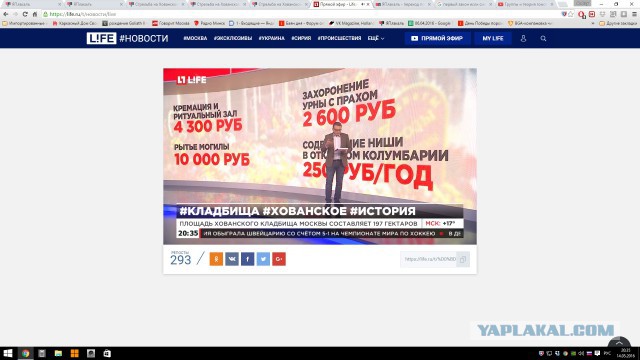This screenshot has width=640, height=360.
Task: Open the site search magnifier icon
Action: [543, 38]
